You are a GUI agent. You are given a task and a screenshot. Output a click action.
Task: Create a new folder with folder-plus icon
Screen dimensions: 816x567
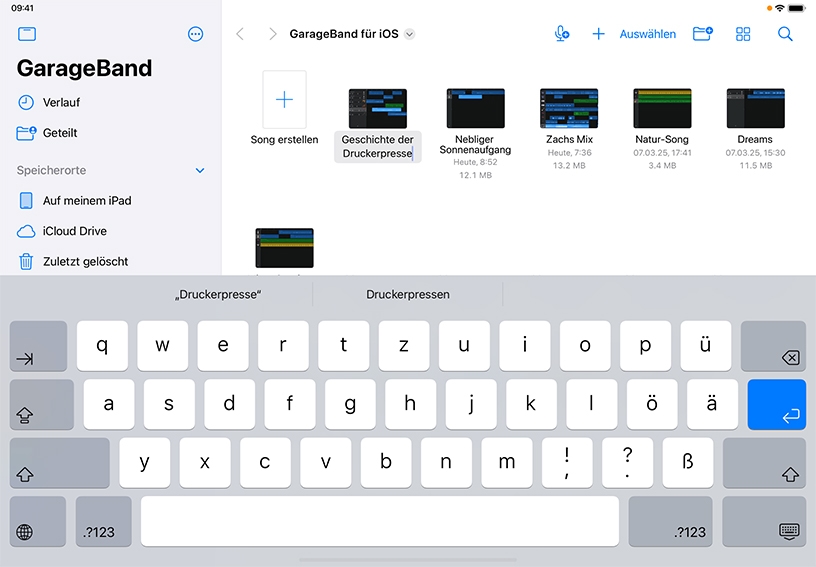[703, 34]
